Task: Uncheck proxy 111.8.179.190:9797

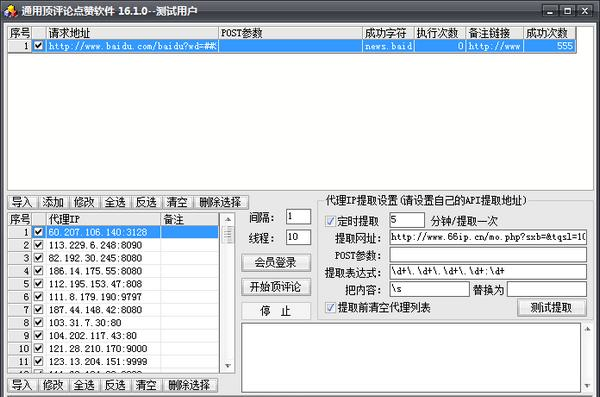Action: click(x=38, y=297)
